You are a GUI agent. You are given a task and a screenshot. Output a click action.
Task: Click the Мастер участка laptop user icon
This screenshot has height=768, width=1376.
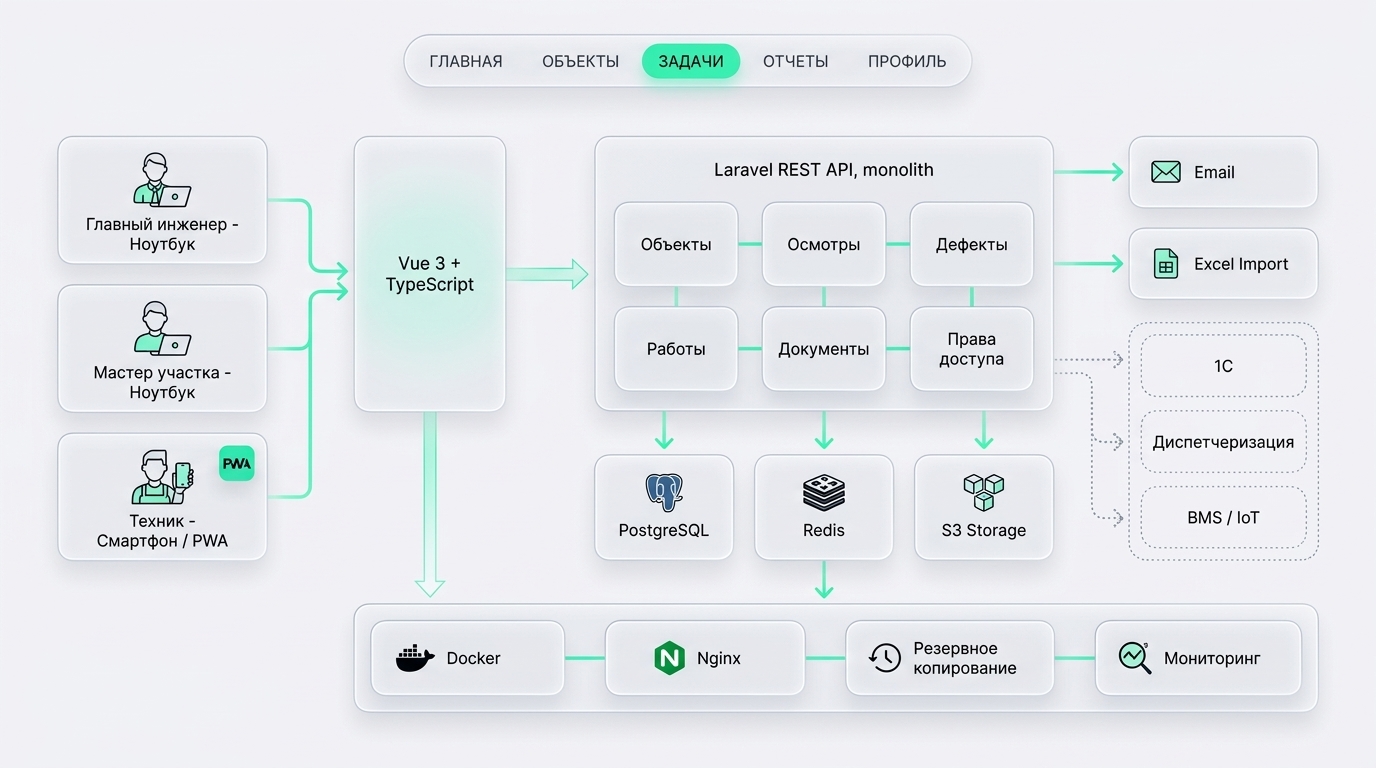point(161,329)
